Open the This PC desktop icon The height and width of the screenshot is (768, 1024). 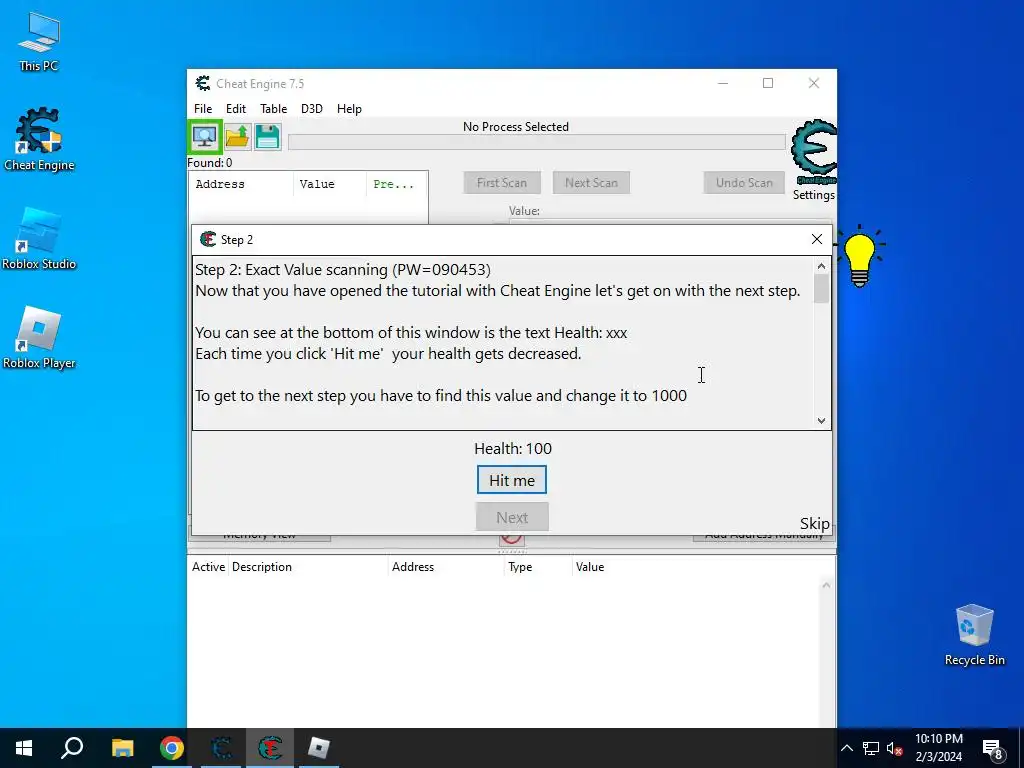(39, 42)
